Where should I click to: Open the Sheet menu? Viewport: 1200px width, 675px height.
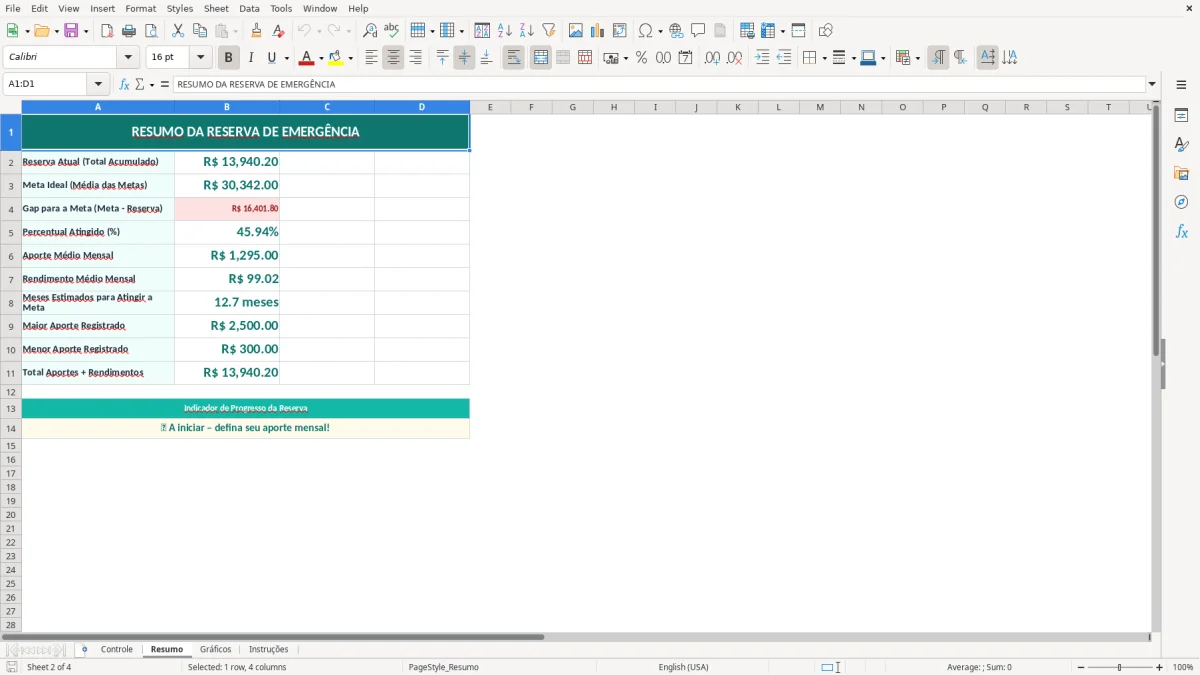[x=216, y=8]
